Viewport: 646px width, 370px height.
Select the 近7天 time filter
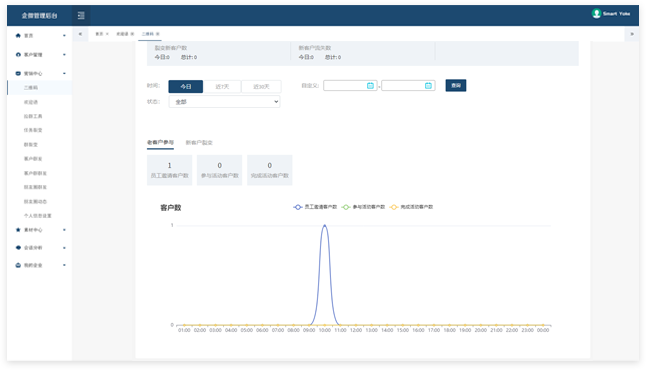coord(222,87)
